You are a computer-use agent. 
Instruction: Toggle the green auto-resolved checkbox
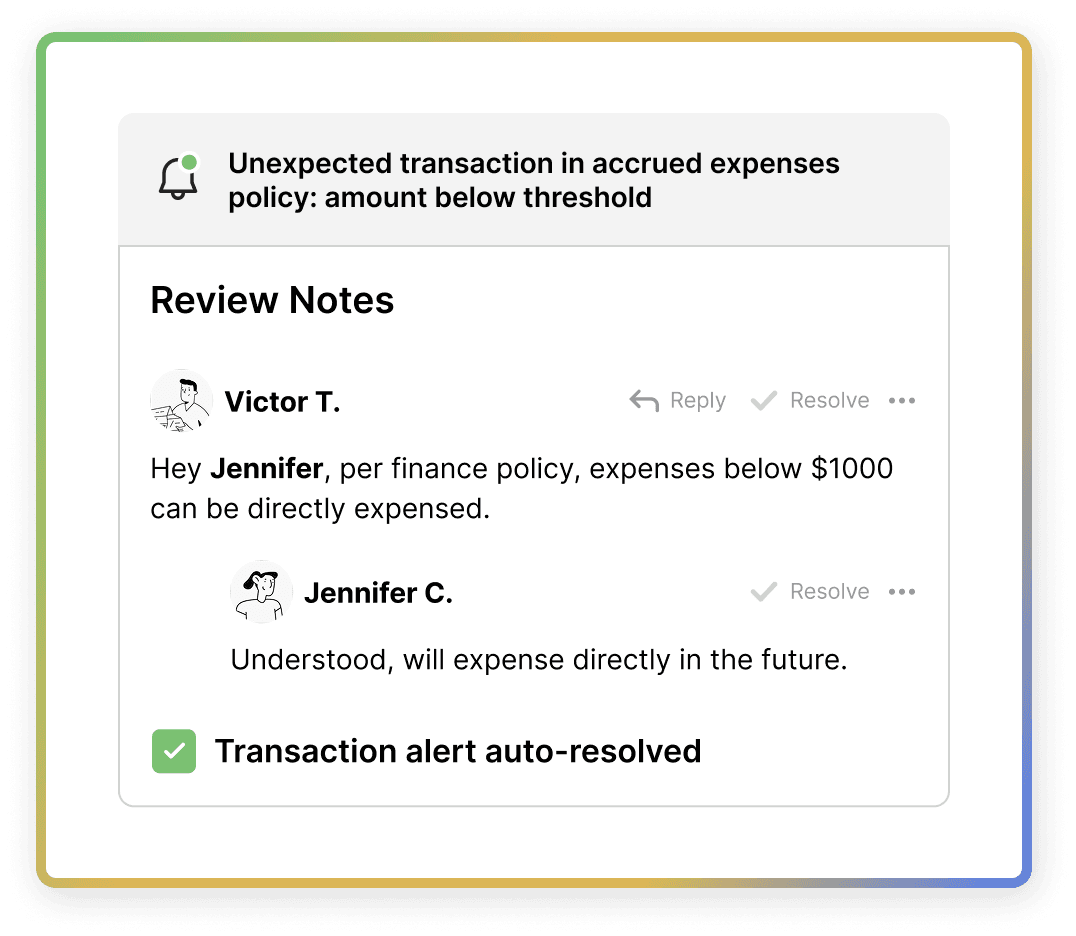coord(174,751)
